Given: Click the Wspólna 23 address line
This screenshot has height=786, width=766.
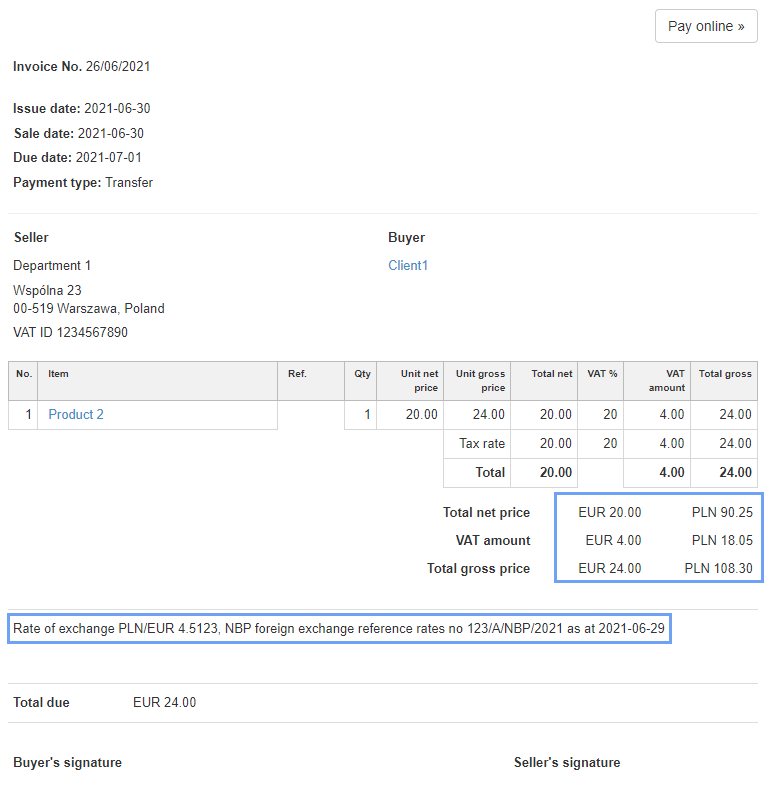Looking at the screenshot, I should point(47,290).
